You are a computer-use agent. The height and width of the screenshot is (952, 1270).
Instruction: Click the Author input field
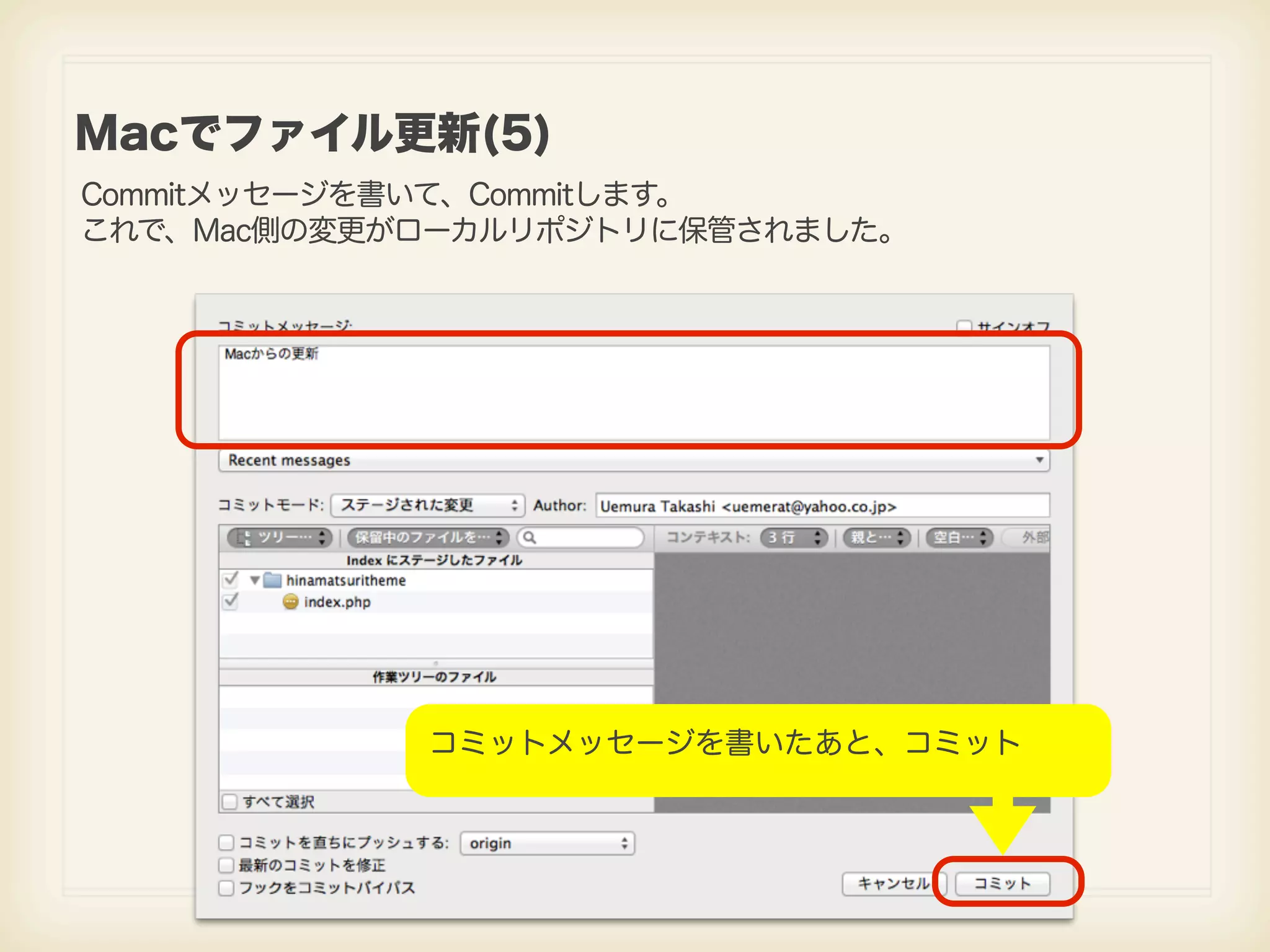pyautogui.click(x=822, y=506)
